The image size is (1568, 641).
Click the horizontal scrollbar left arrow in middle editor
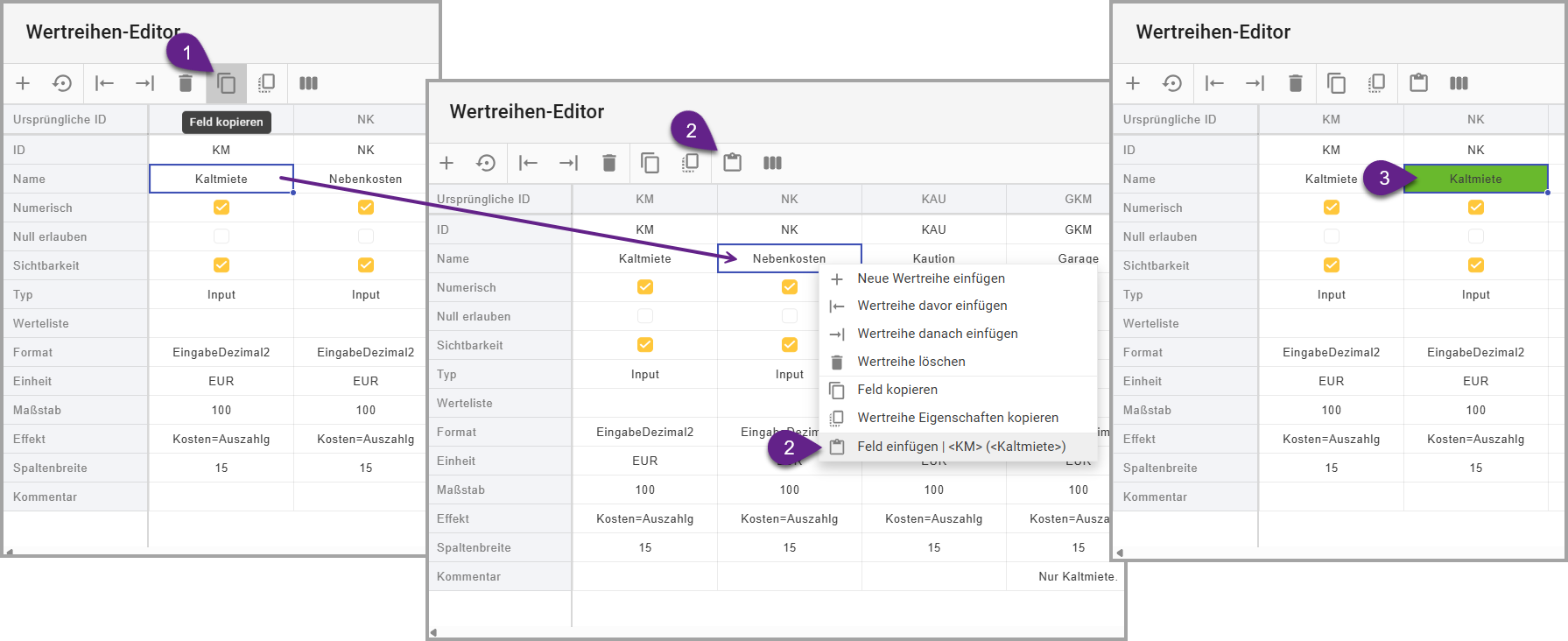[433, 632]
